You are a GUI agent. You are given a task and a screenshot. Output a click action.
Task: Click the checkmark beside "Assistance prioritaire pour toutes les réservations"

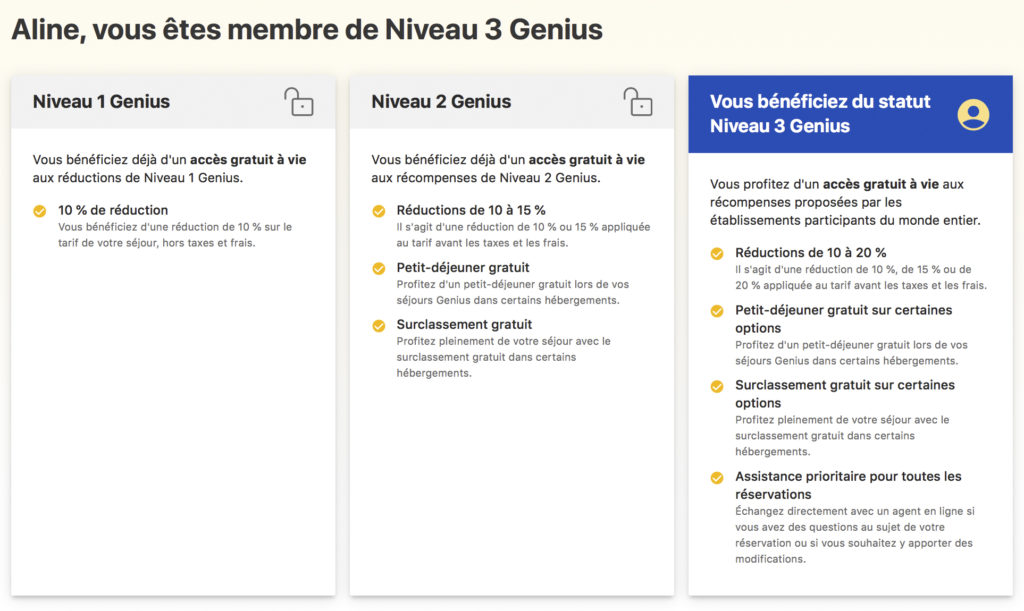click(x=717, y=477)
